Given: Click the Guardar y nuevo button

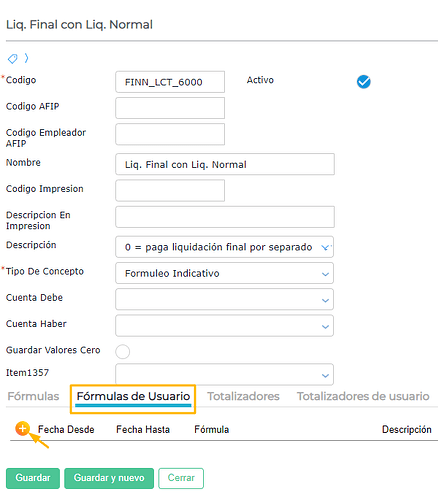Looking at the screenshot, I should (109, 478).
